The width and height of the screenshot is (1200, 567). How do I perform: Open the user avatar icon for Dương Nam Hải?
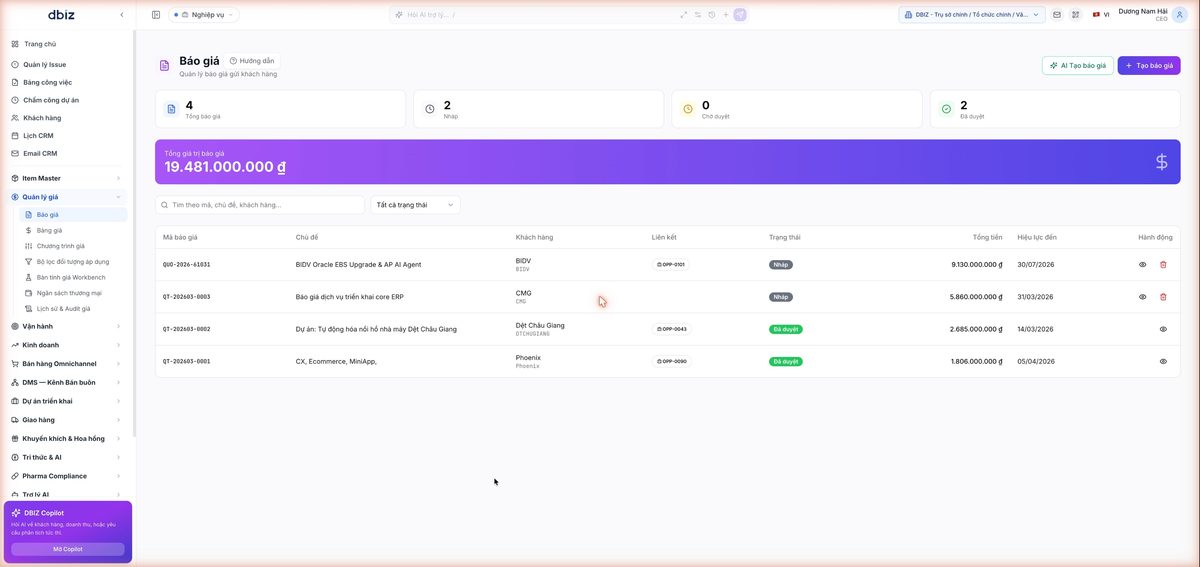(x=1179, y=15)
